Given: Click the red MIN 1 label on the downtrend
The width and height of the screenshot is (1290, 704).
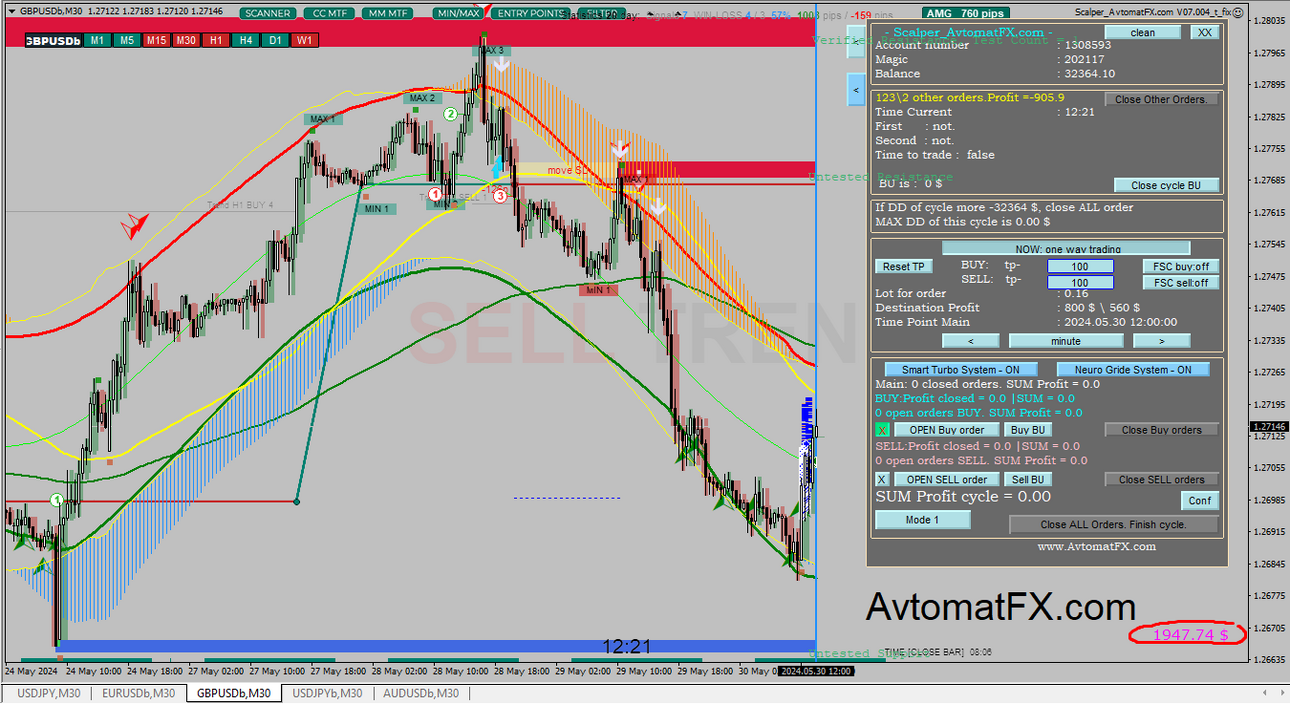Looking at the screenshot, I should (598, 289).
